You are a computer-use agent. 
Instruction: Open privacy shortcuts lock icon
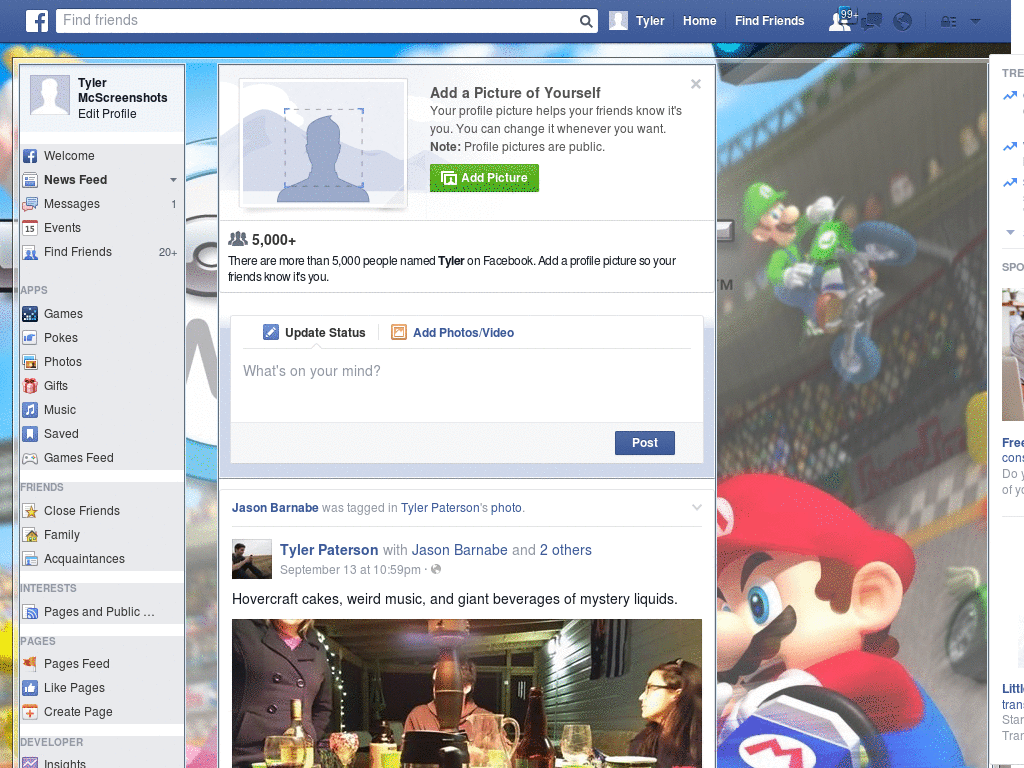[x=949, y=22]
